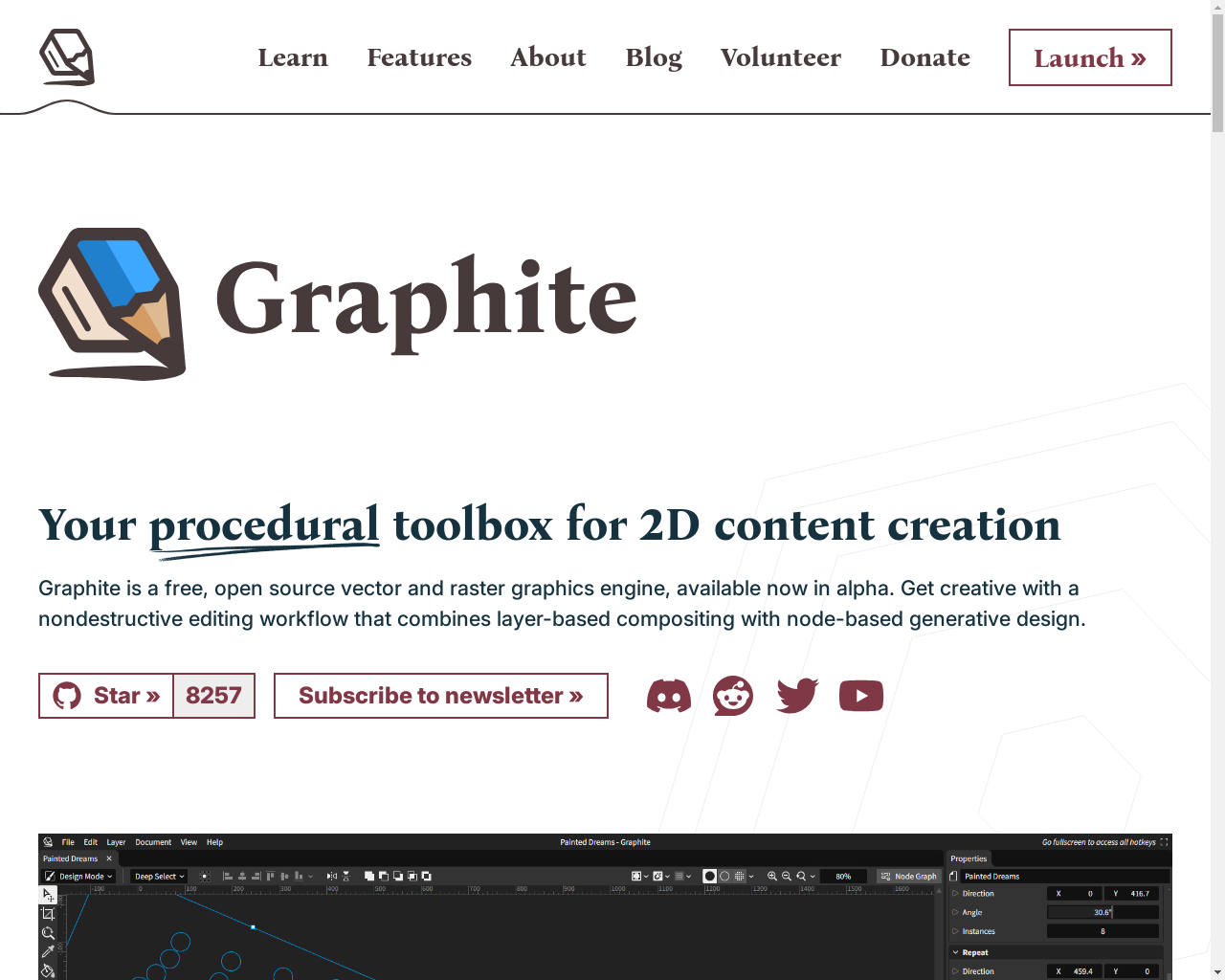
Task: Open the Help menu in the app screenshot
Action: 214,842
